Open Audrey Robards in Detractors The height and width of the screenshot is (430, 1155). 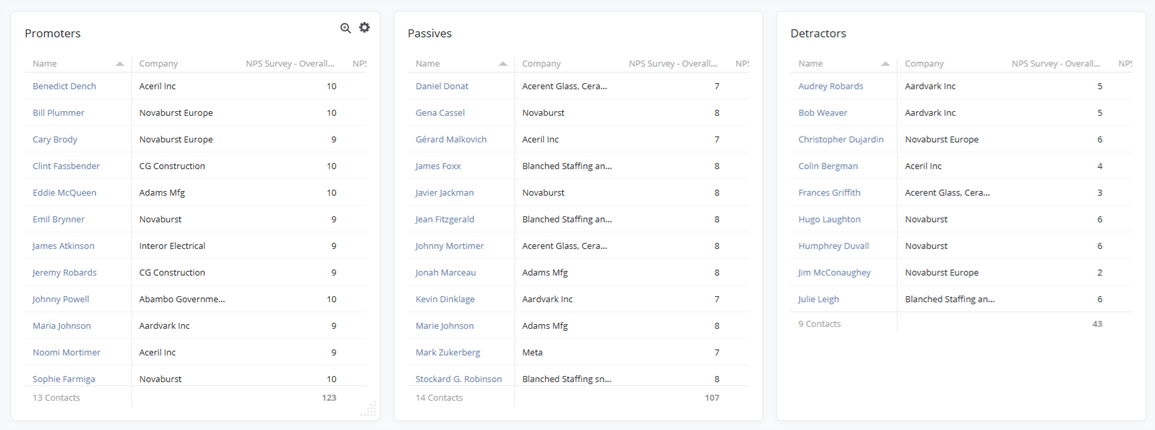(830, 86)
